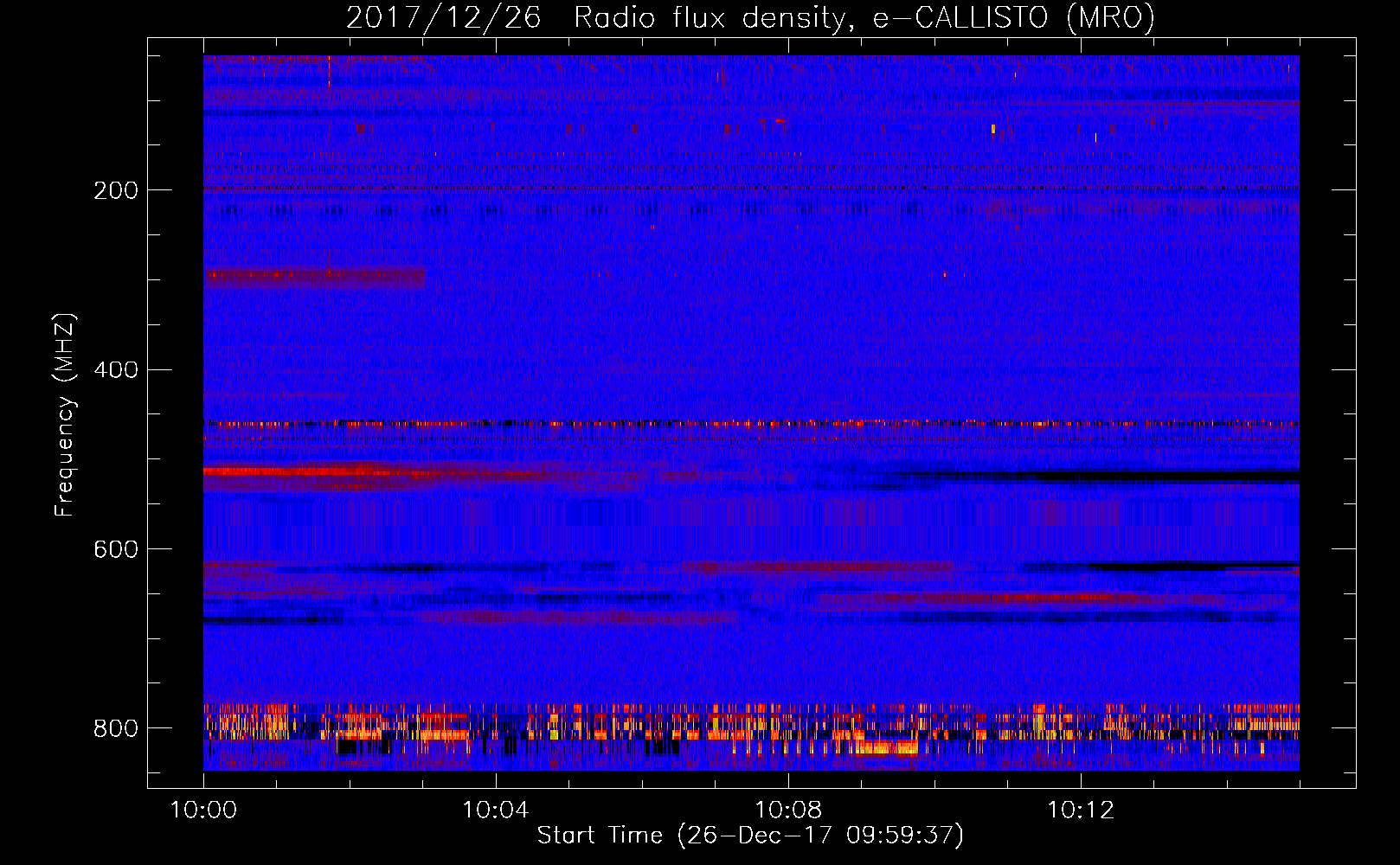The image size is (1400, 865).
Task: Click the 200 frequency tick label
Action: [115, 190]
